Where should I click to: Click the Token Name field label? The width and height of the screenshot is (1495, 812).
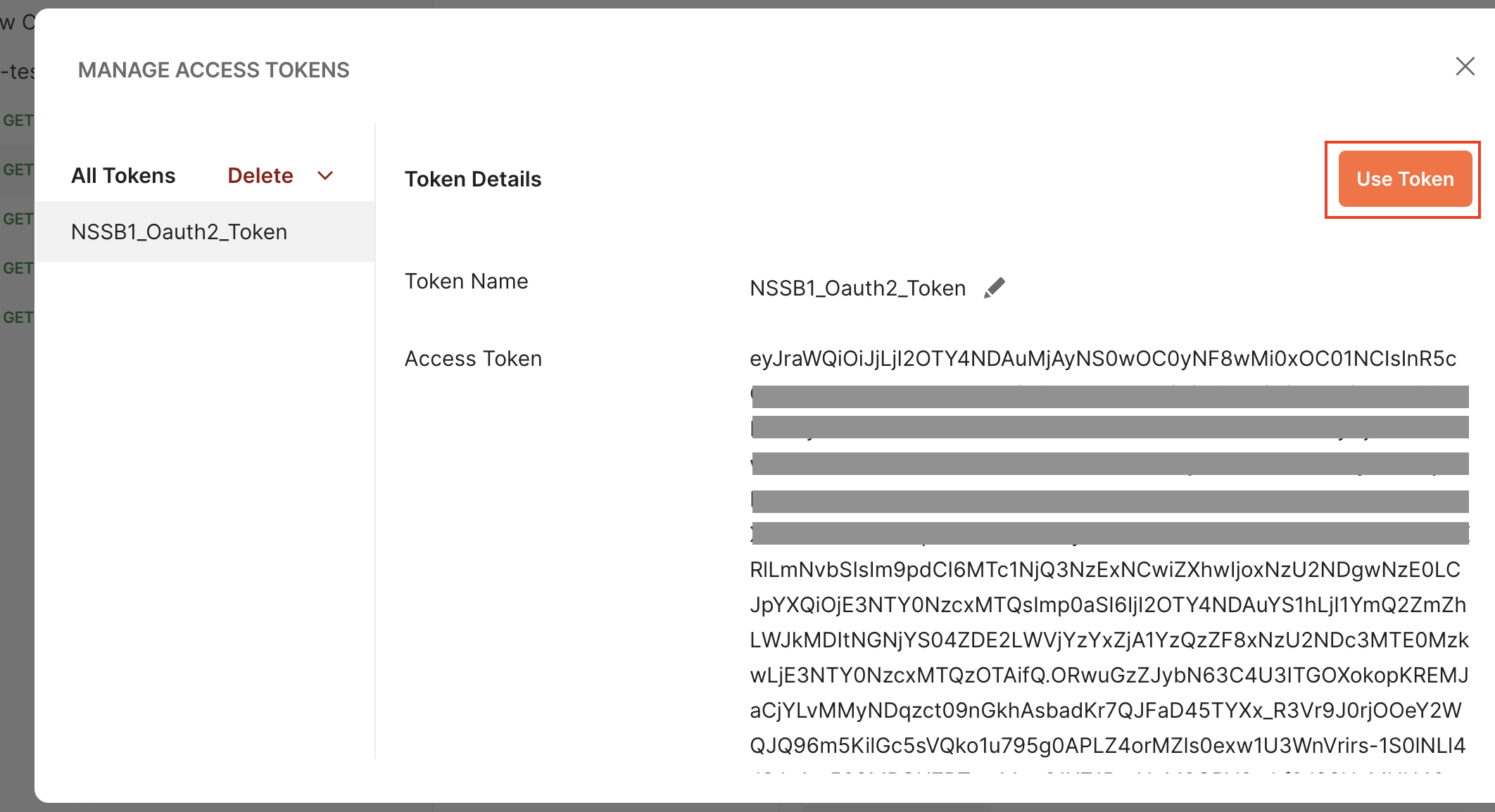point(466,281)
